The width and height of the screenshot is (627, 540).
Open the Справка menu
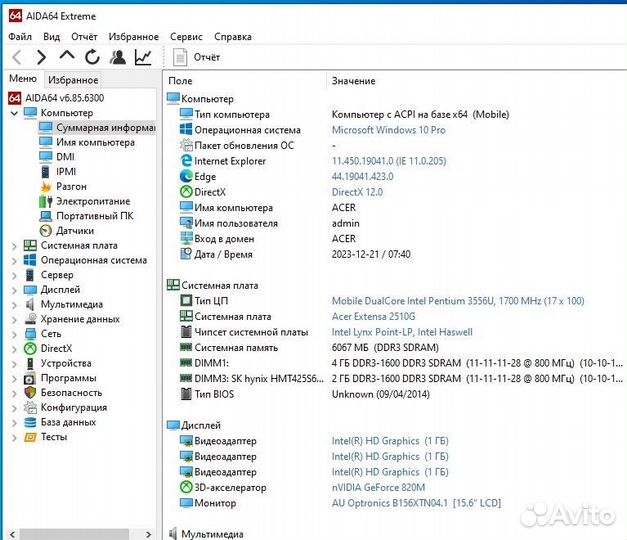(233, 37)
